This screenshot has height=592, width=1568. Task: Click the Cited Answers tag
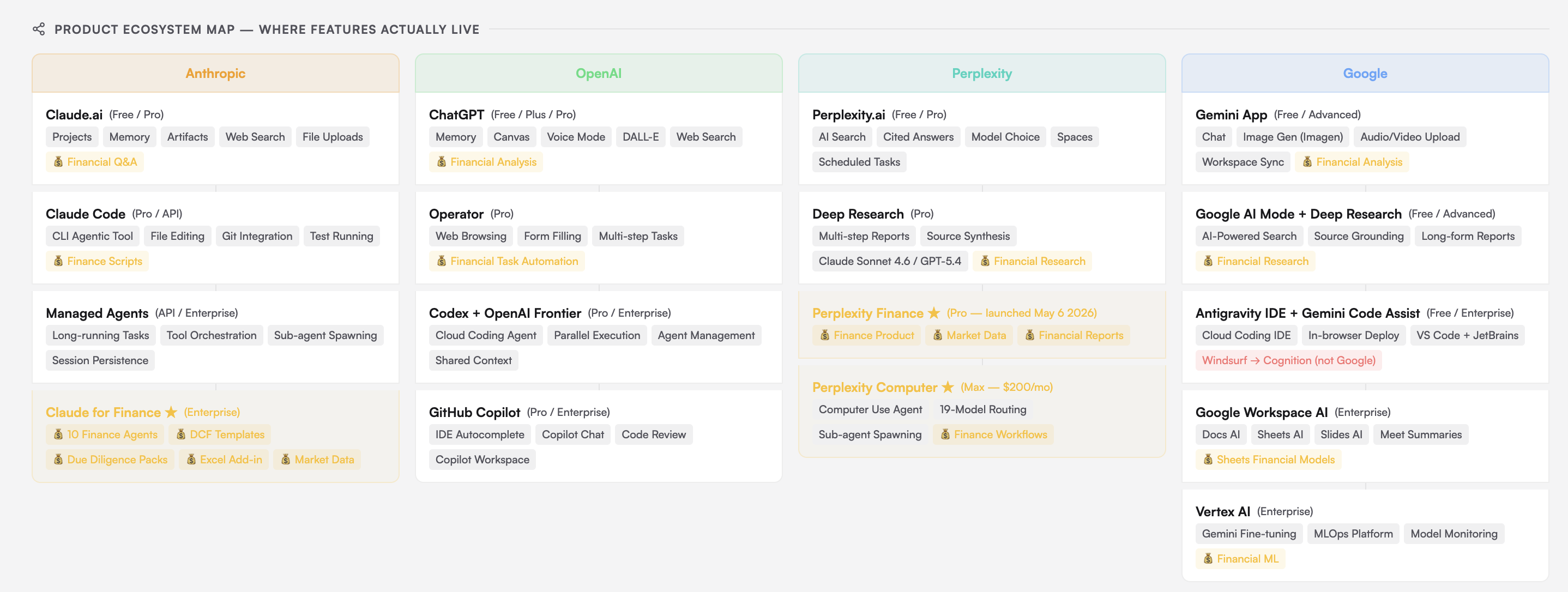(x=919, y=137)
